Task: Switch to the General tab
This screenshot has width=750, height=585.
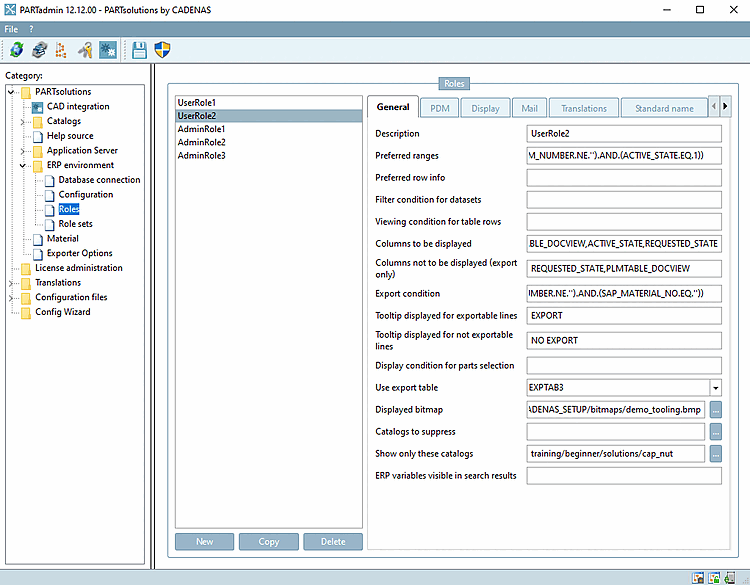Action: [x=393, y=107]
